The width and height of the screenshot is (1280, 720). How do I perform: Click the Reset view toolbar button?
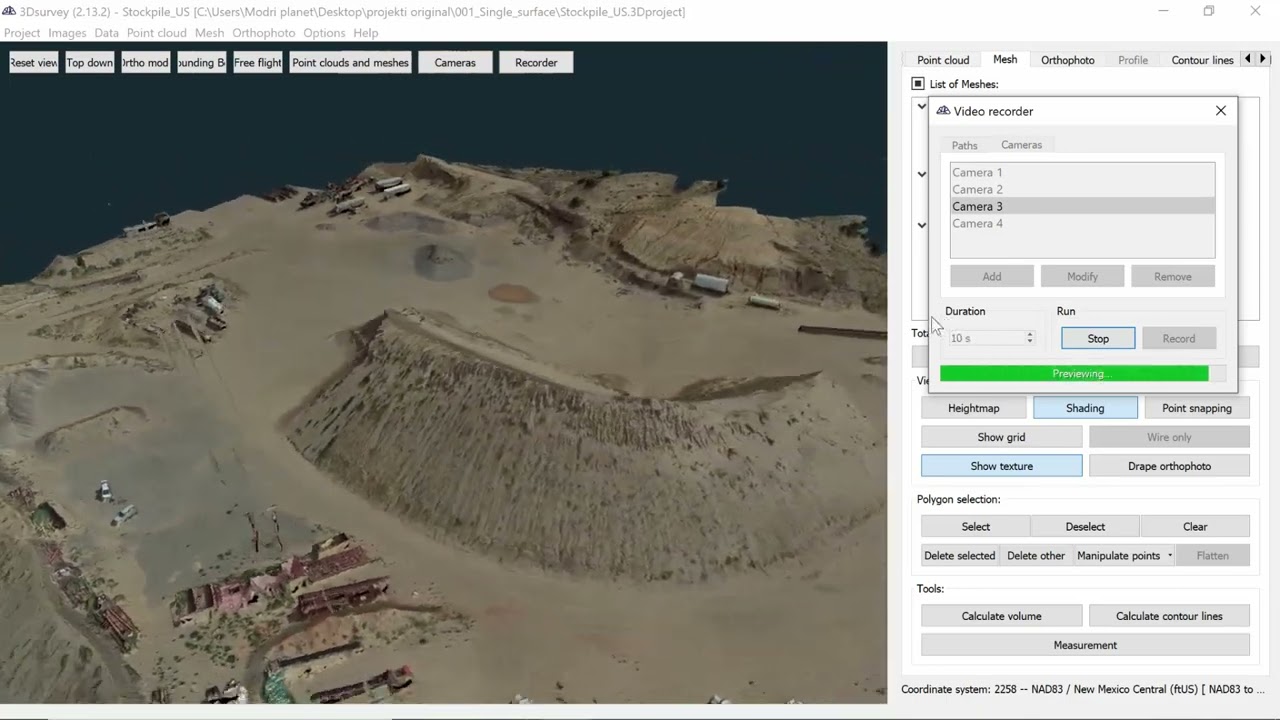[x=33, y=62]
